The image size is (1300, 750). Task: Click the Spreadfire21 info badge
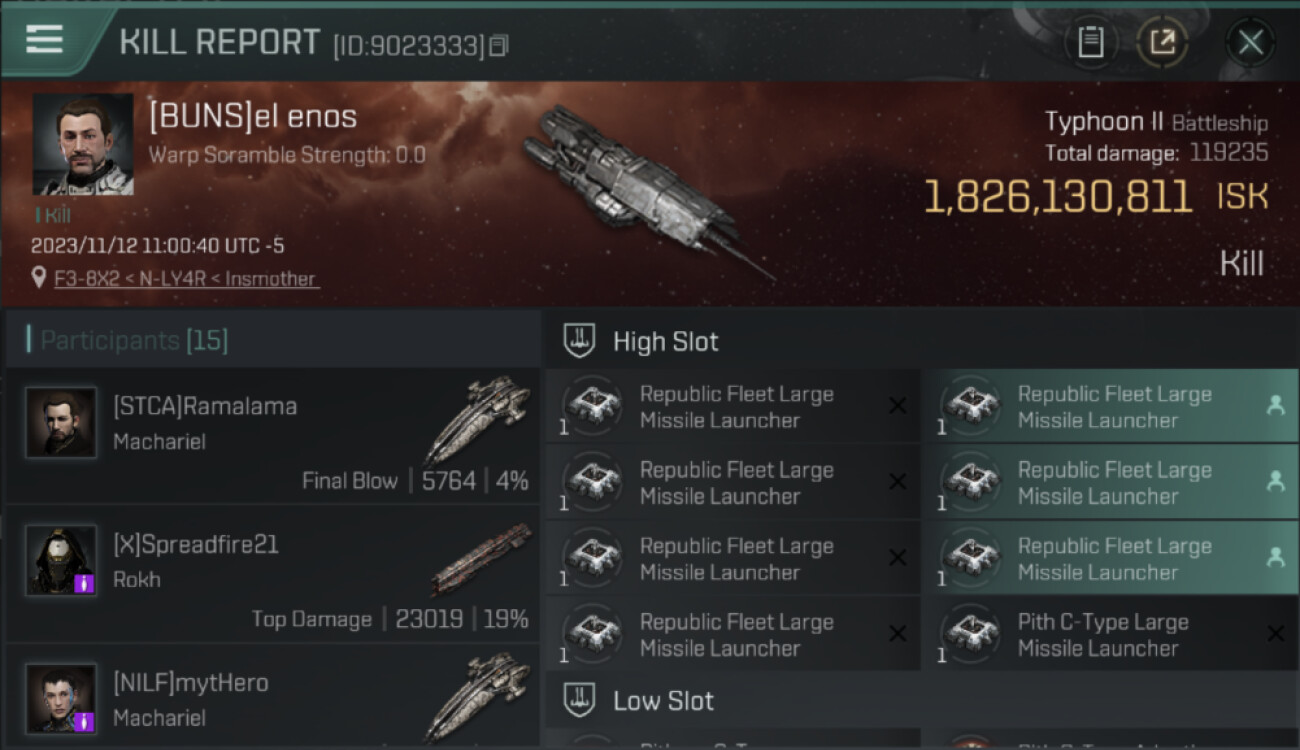(85, 583)
